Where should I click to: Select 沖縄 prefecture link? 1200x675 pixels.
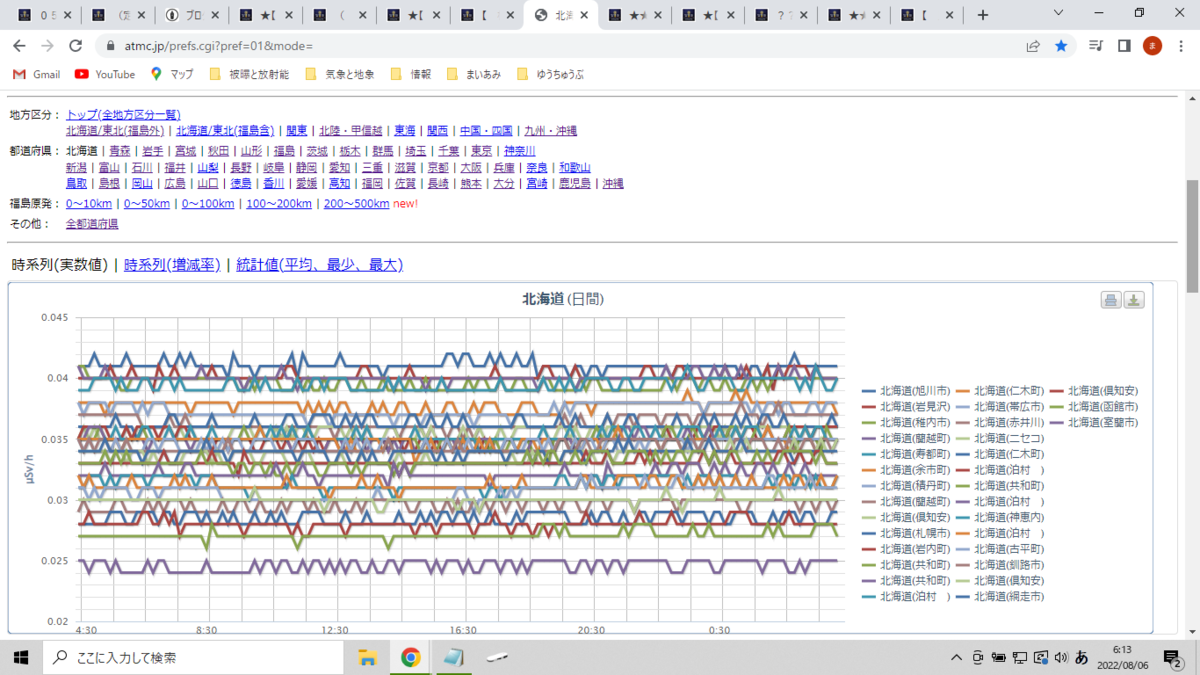[x=613, y=184]
